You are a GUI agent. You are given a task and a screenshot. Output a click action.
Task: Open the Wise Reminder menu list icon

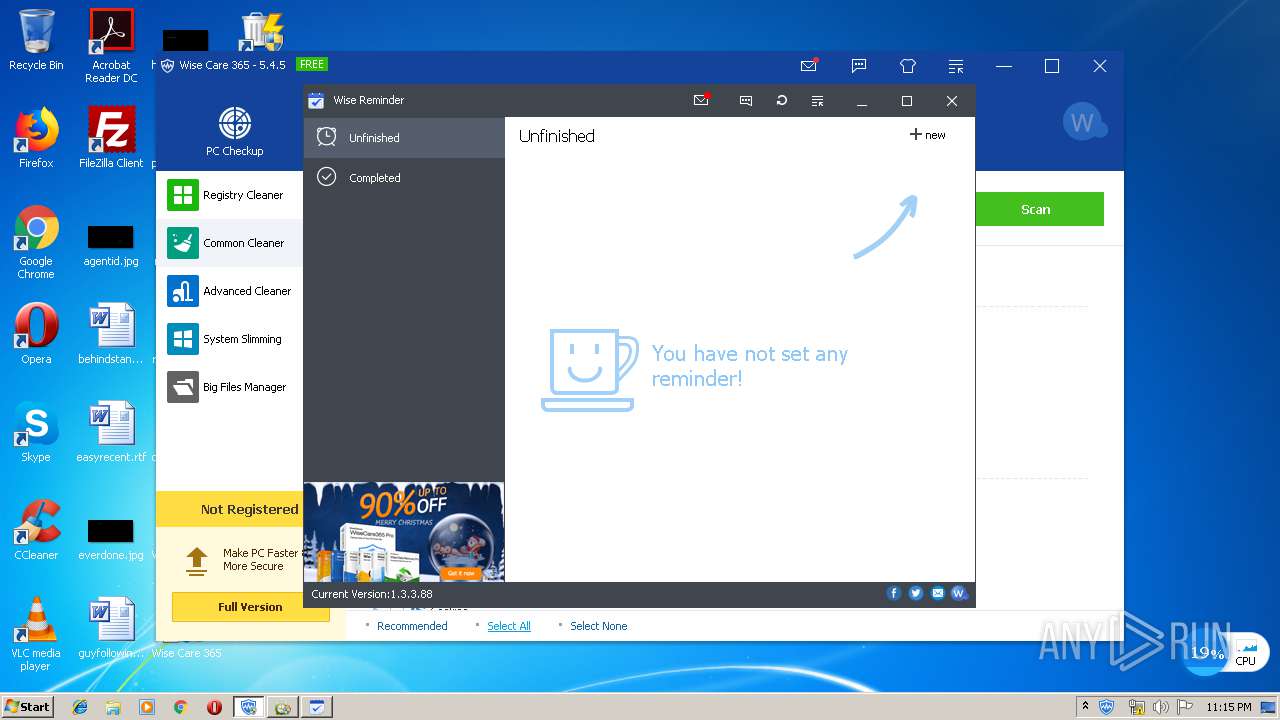pos(817,100)
